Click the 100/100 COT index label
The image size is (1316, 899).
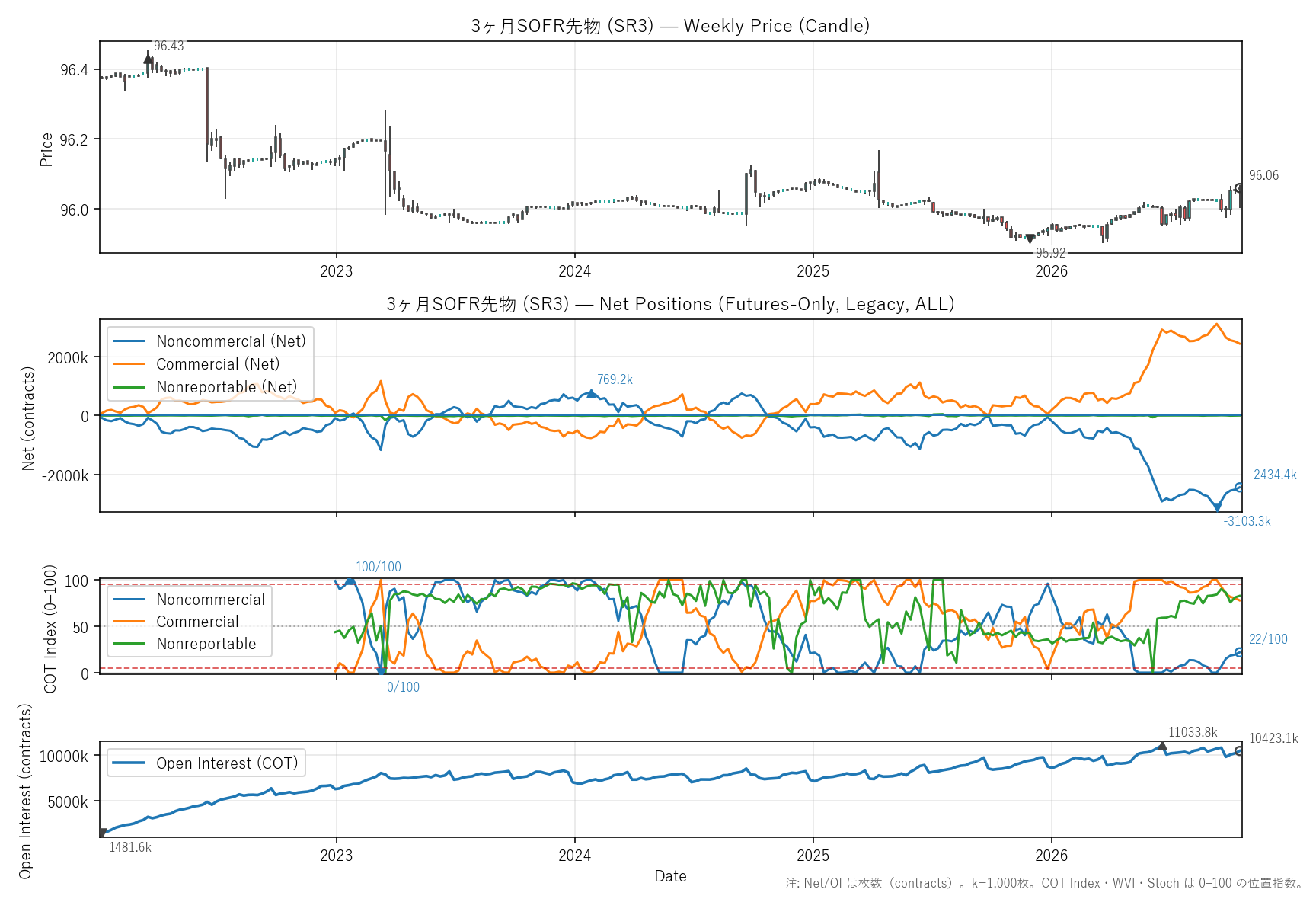378,568
